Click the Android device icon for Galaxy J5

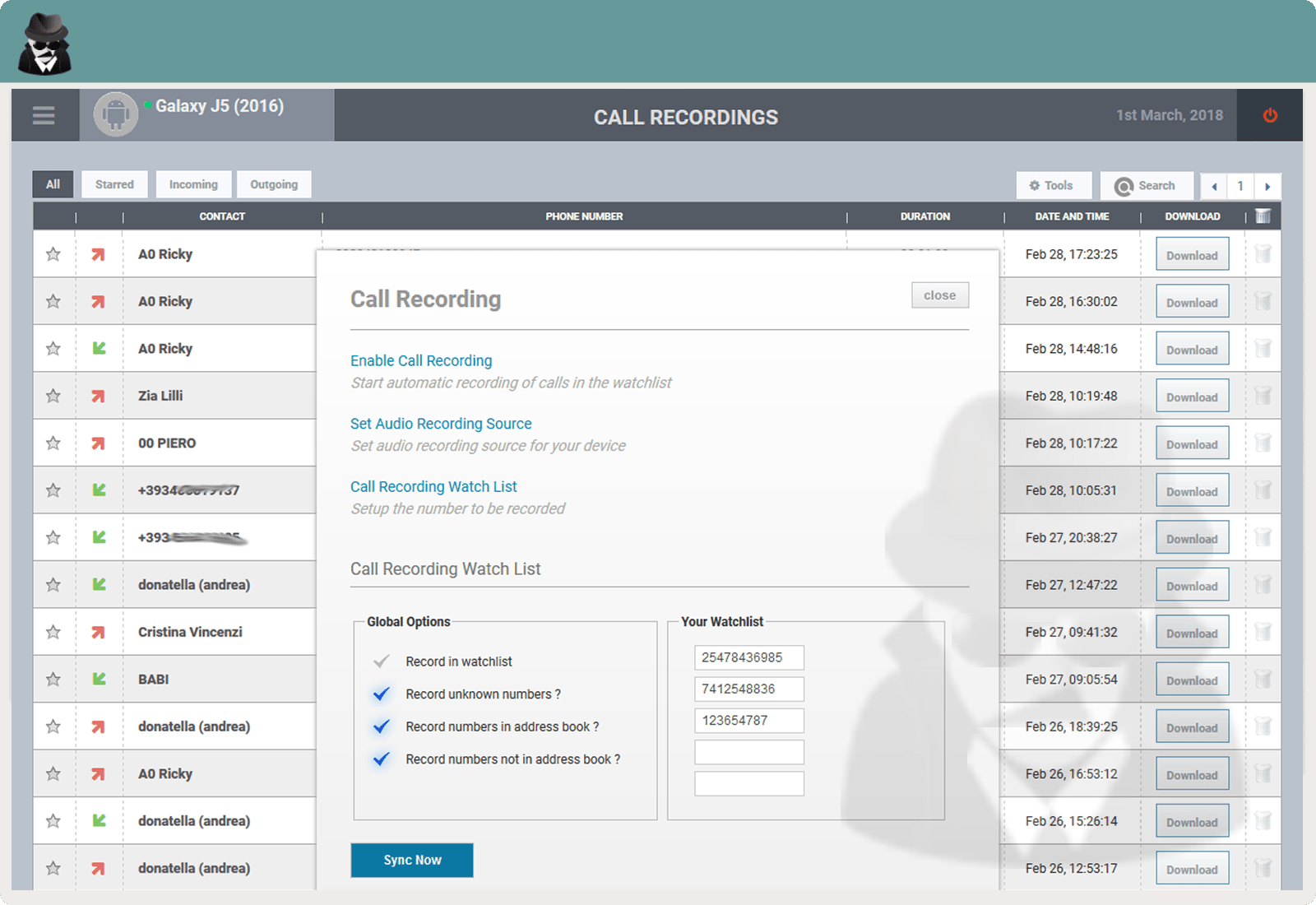click(116, 114)
